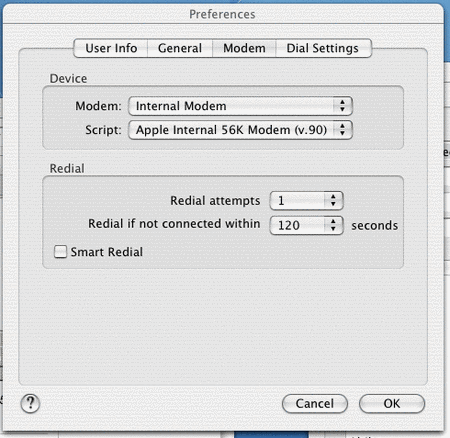
Task: Click the Cancel button
Action: tap(315, 404)
